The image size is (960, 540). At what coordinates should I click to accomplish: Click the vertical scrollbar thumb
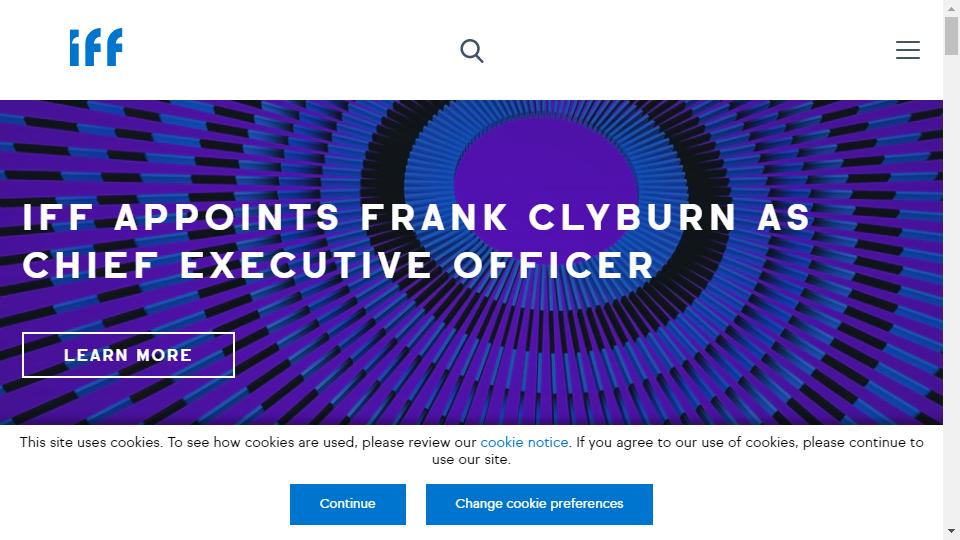[951, 37]
